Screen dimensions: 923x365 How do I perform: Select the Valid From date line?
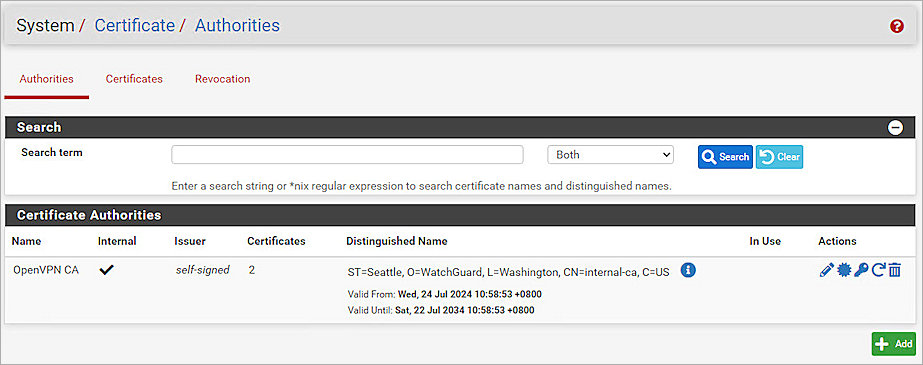[x=444, y=294]
